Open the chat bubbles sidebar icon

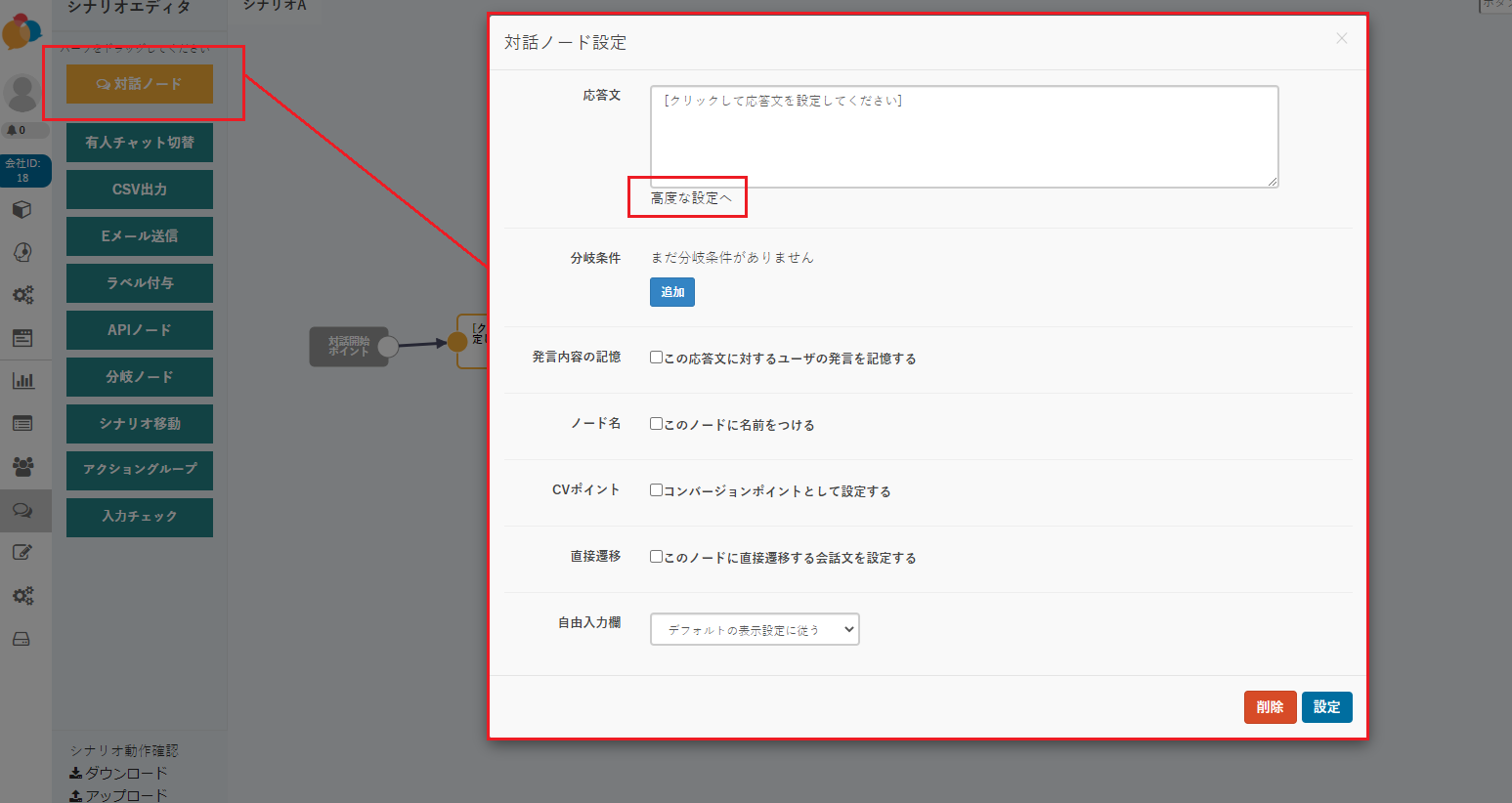(22, 510)
